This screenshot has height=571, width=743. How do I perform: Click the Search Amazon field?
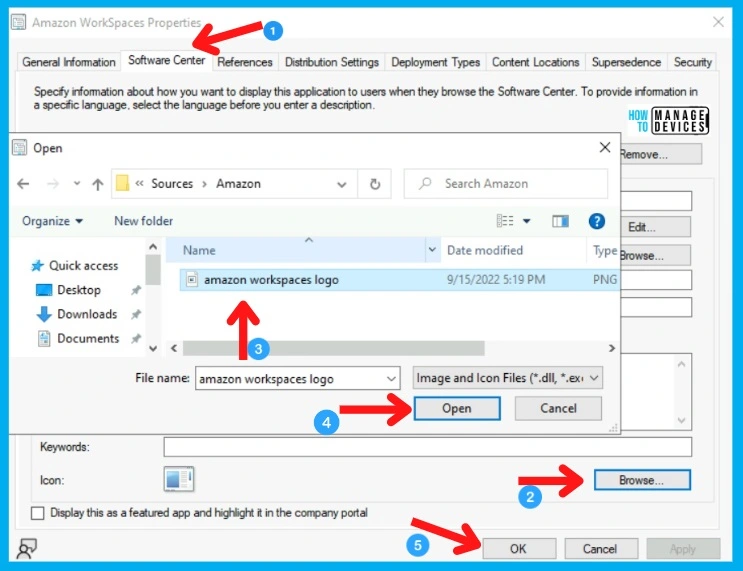pos(505,184)
